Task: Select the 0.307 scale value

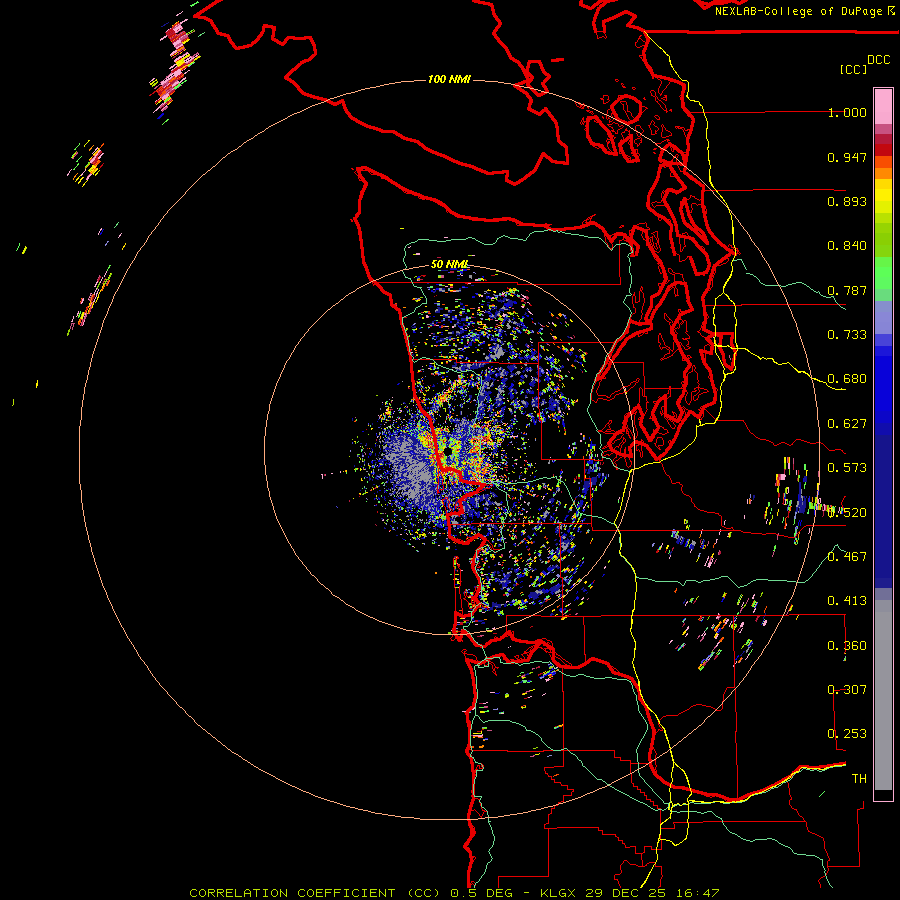Action: [847, 690]
